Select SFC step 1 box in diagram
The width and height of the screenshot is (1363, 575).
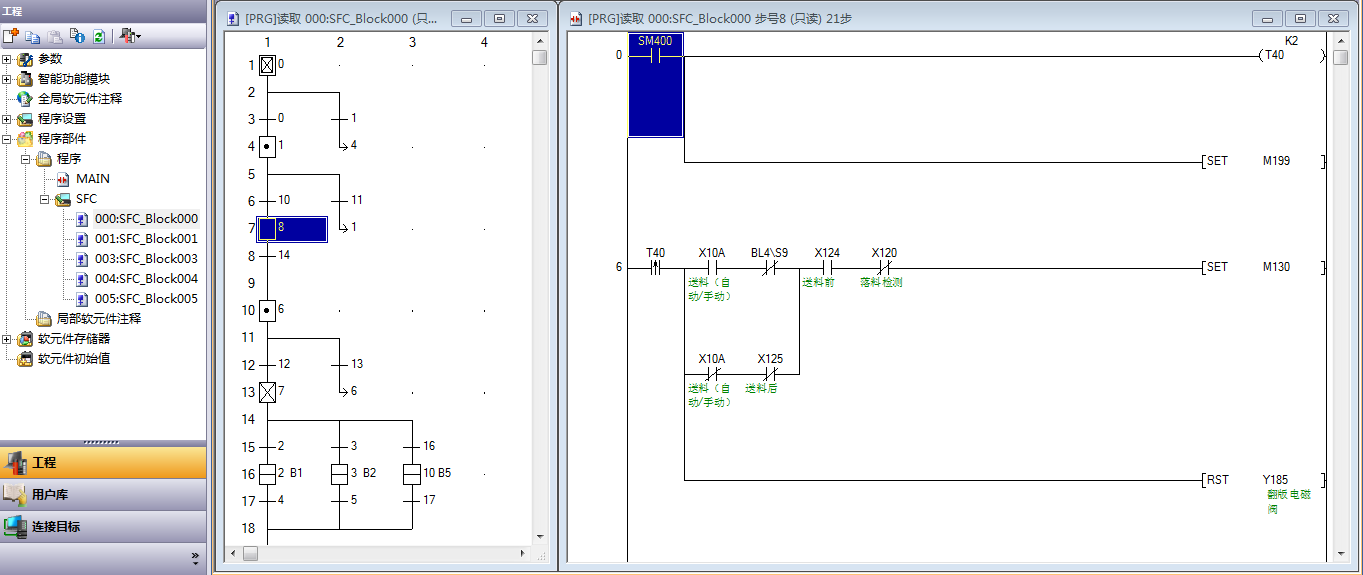point(267,147)
